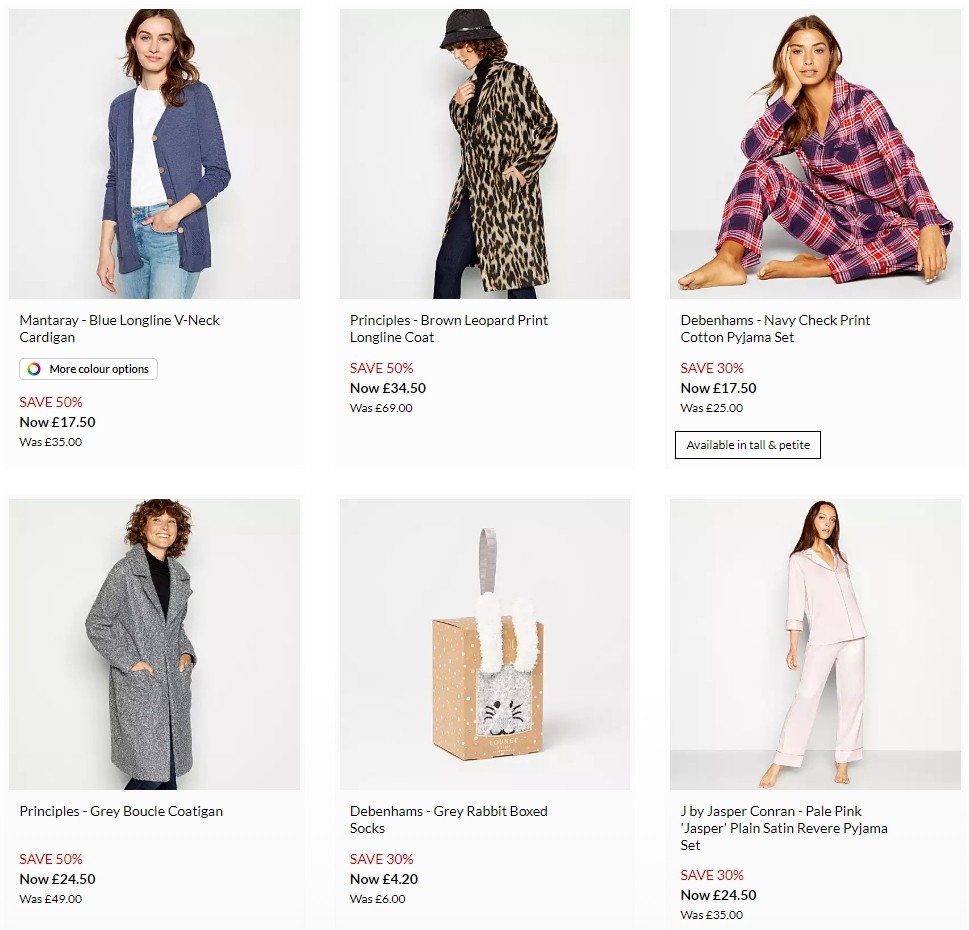Open Jasper Conran Pale Pink Pyjama Set
Screen dimensions: 969x930
click(784, 828)
